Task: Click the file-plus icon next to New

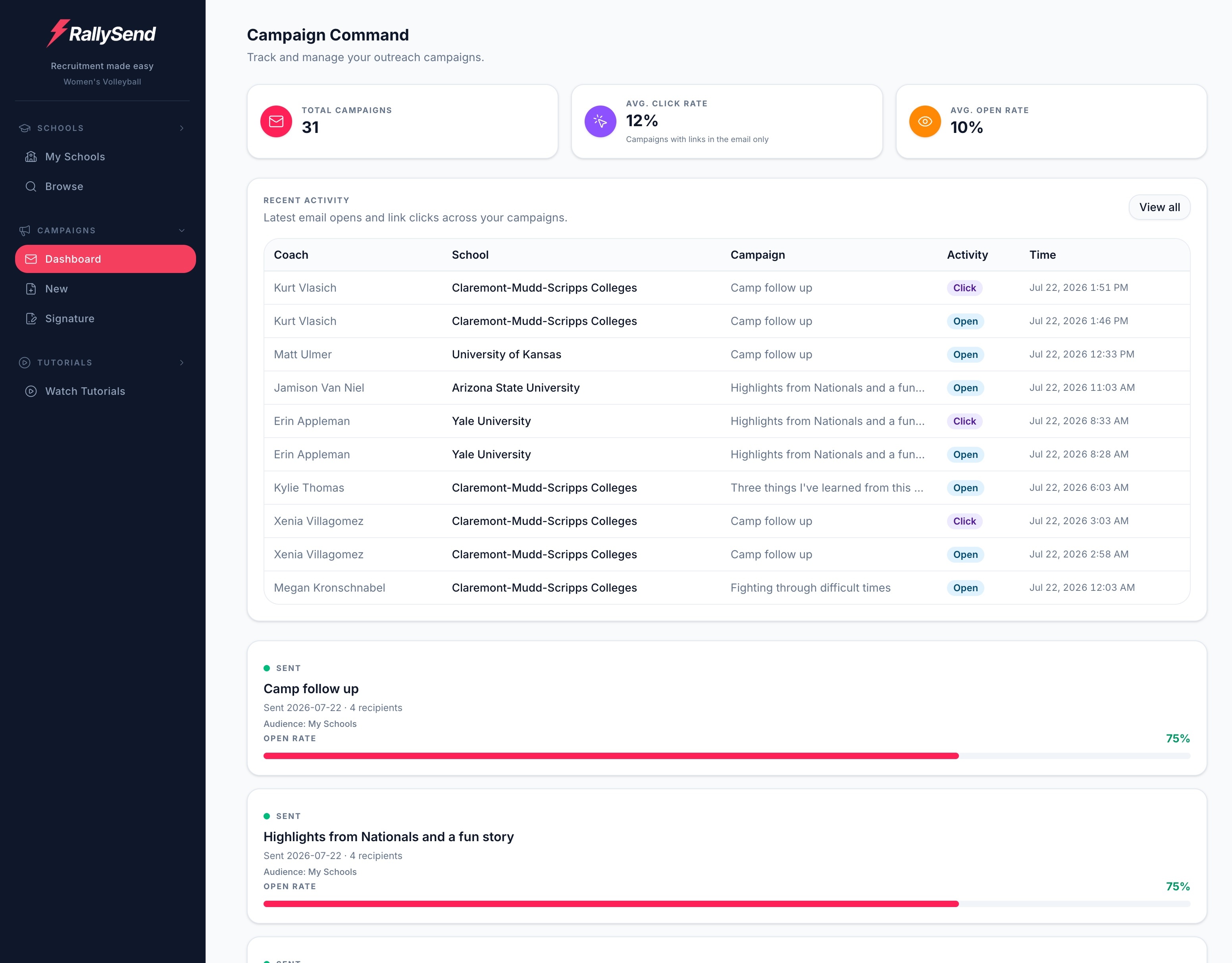Action: (31, 289)
